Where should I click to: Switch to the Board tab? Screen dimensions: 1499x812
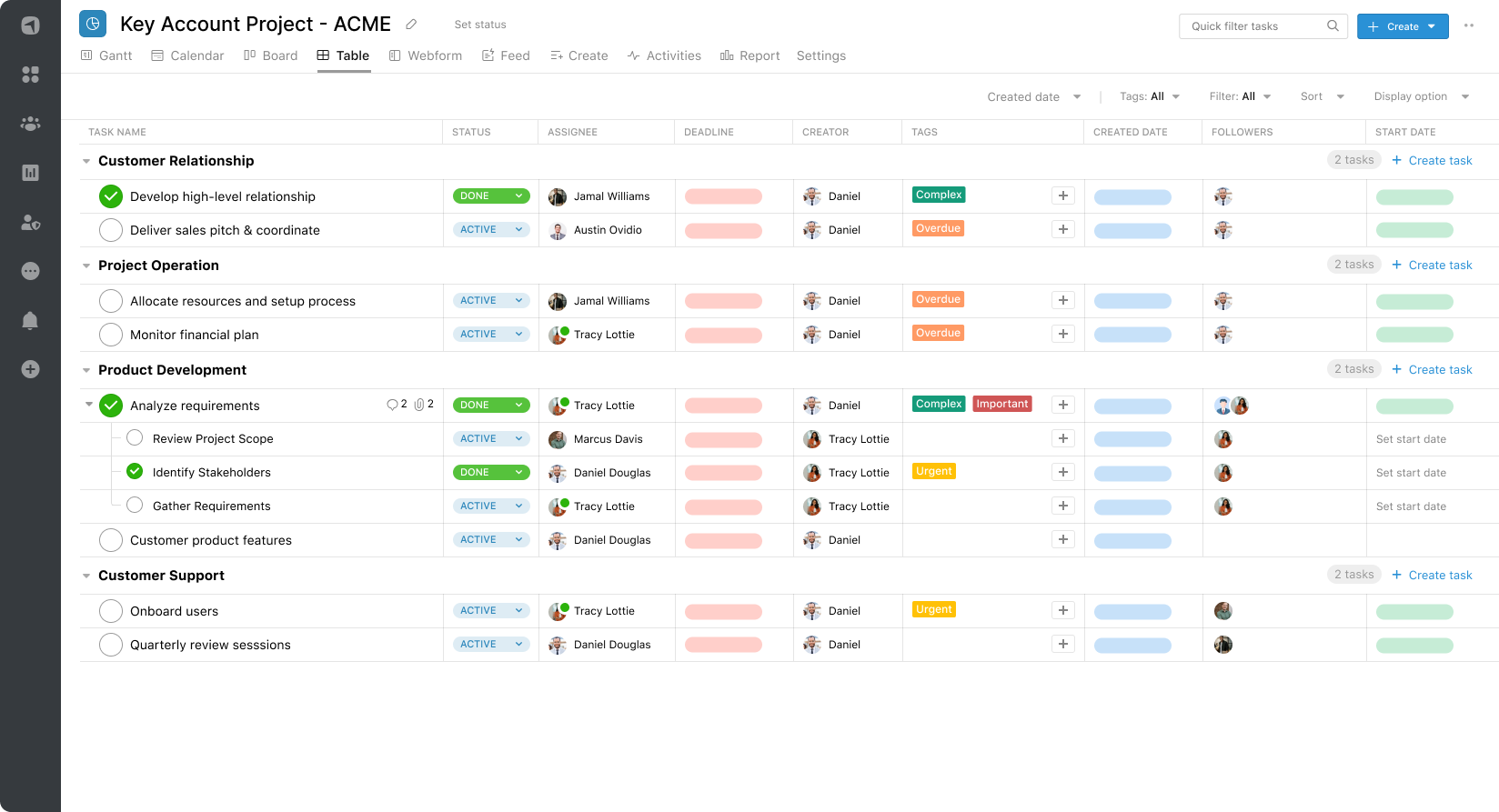(x=270, y=55)
